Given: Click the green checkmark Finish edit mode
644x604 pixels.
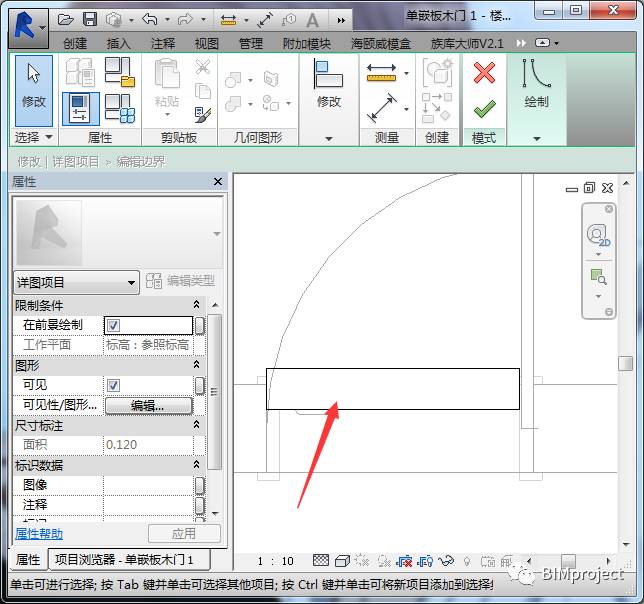Looking at the screenshot, I should pyautogui.click(x=484, y=109).
